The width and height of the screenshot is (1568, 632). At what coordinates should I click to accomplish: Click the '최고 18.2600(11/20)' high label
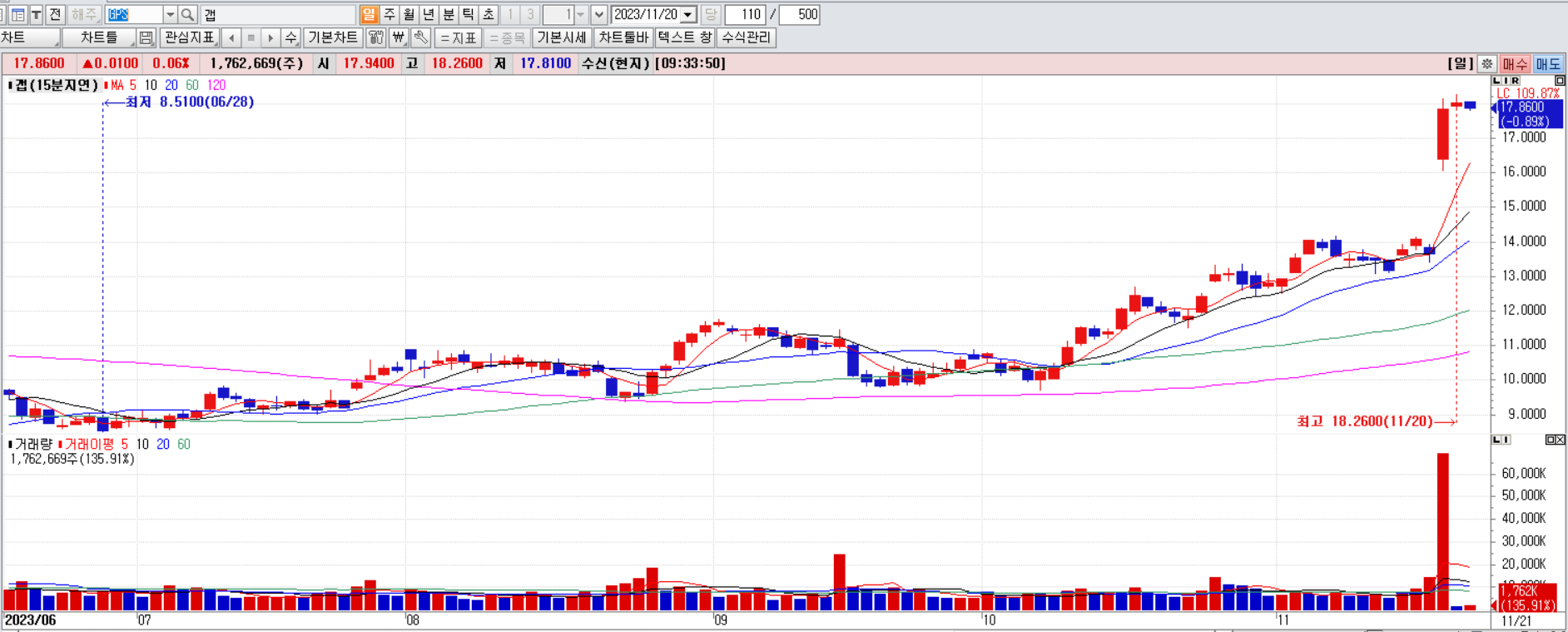[1365, 421]
